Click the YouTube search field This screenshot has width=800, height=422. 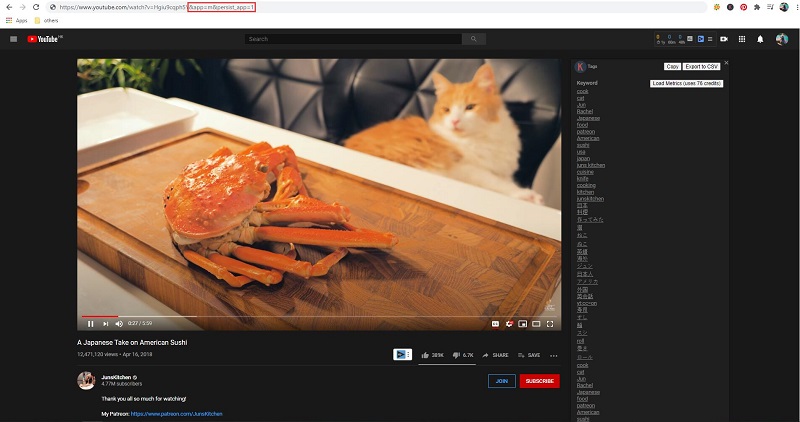(x=352, y=39)
